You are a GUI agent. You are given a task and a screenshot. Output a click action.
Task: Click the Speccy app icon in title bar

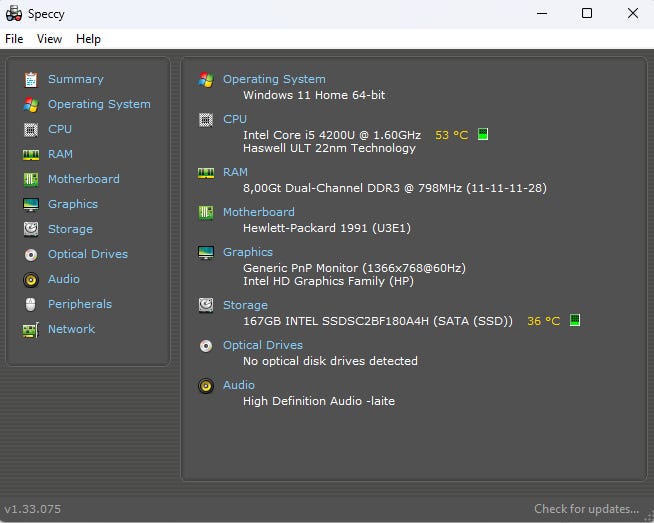click(x=14, y=13)
